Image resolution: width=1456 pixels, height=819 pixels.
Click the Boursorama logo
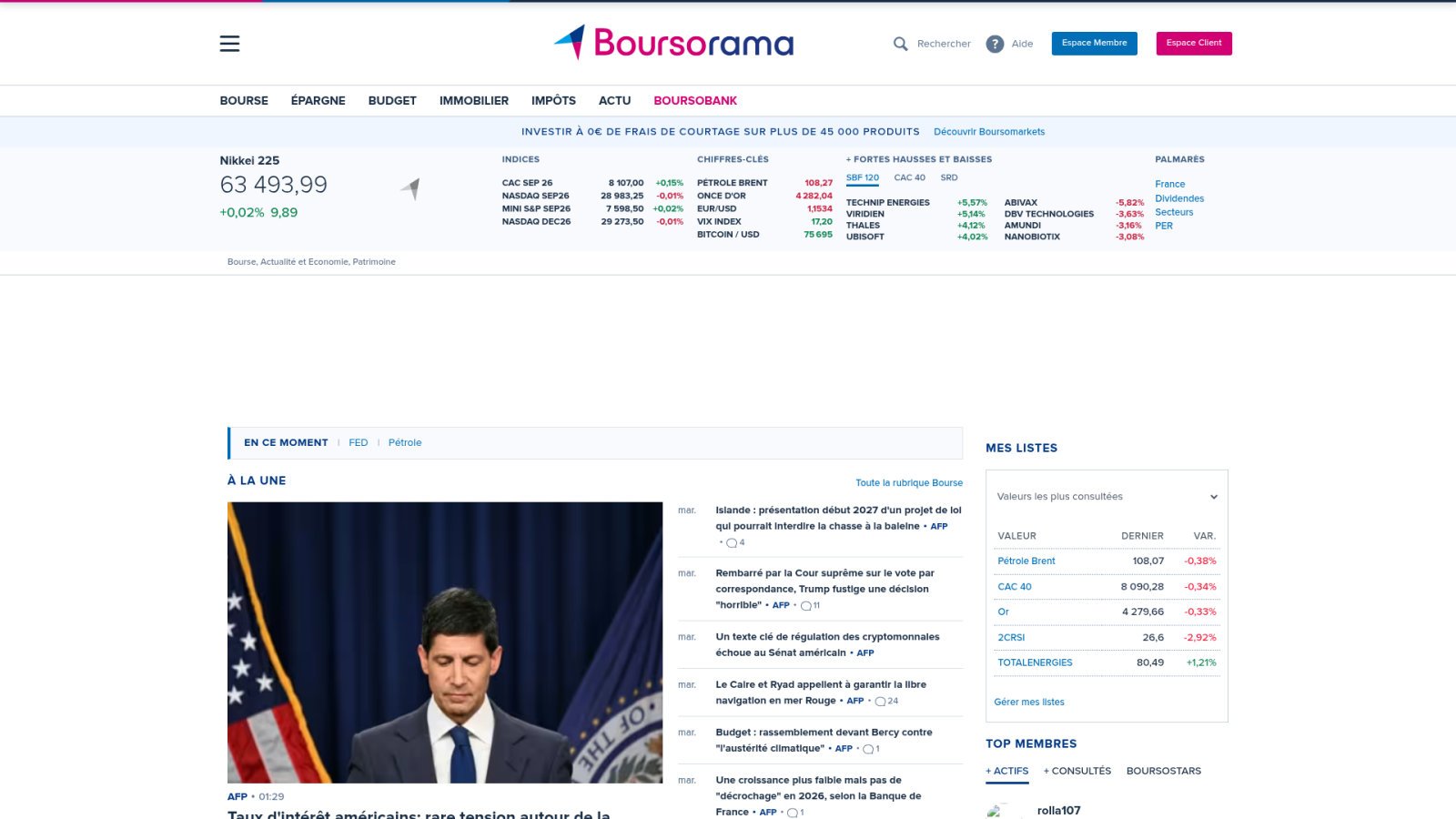673,42
